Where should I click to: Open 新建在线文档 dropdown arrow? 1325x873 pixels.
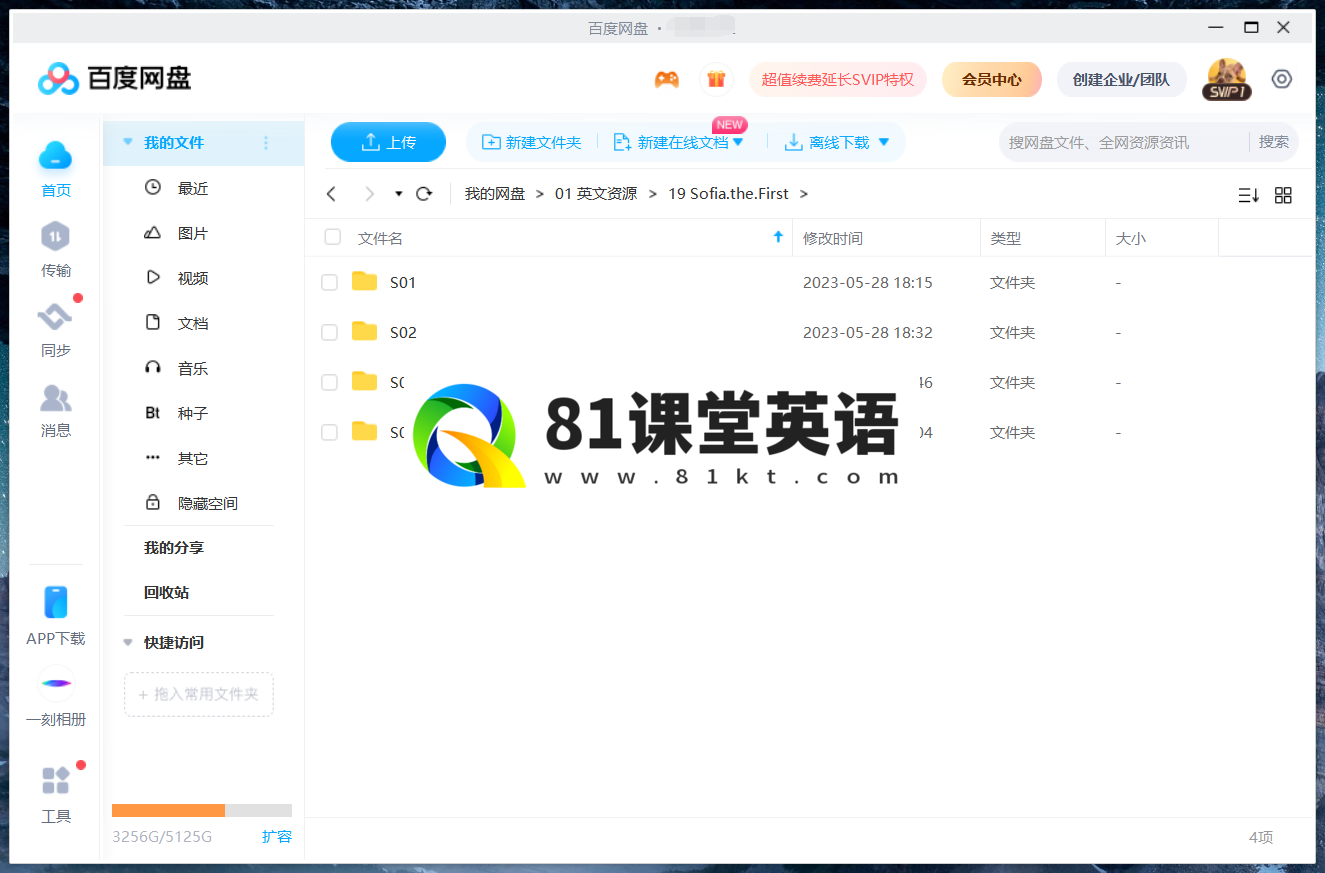click(738, 142)
